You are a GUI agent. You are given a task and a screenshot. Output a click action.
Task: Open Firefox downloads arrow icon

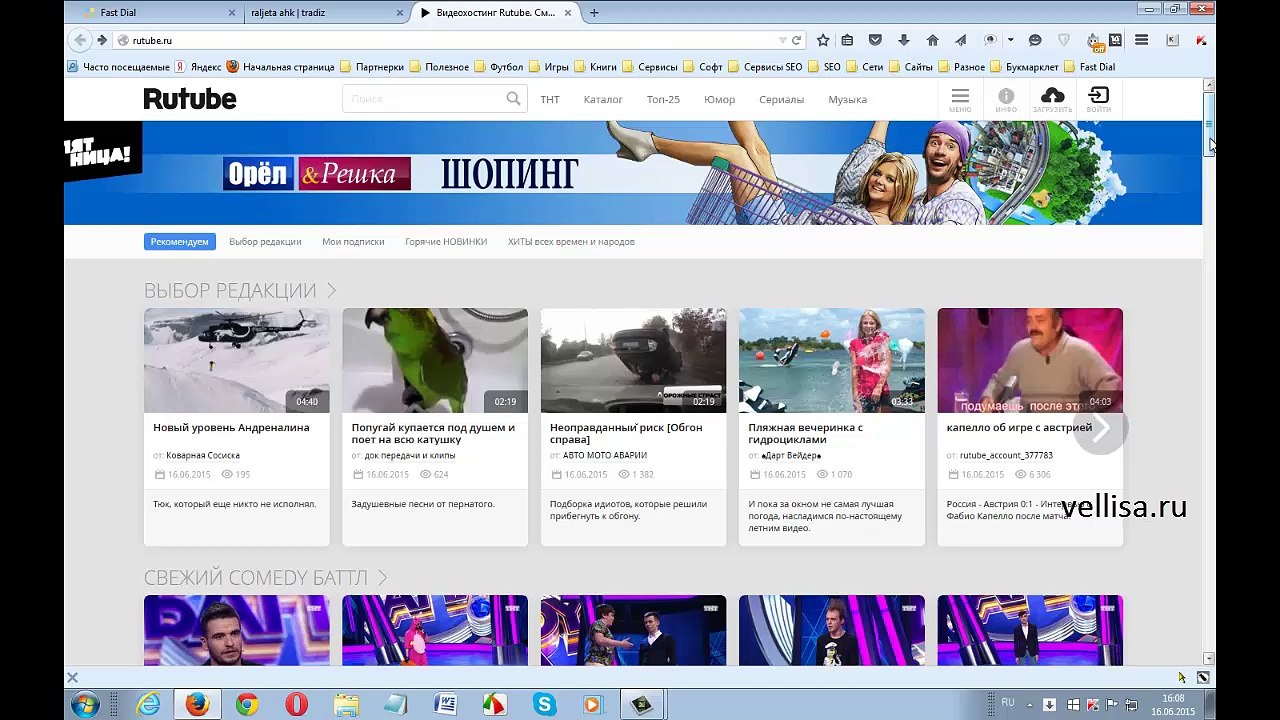coord(904,40)
